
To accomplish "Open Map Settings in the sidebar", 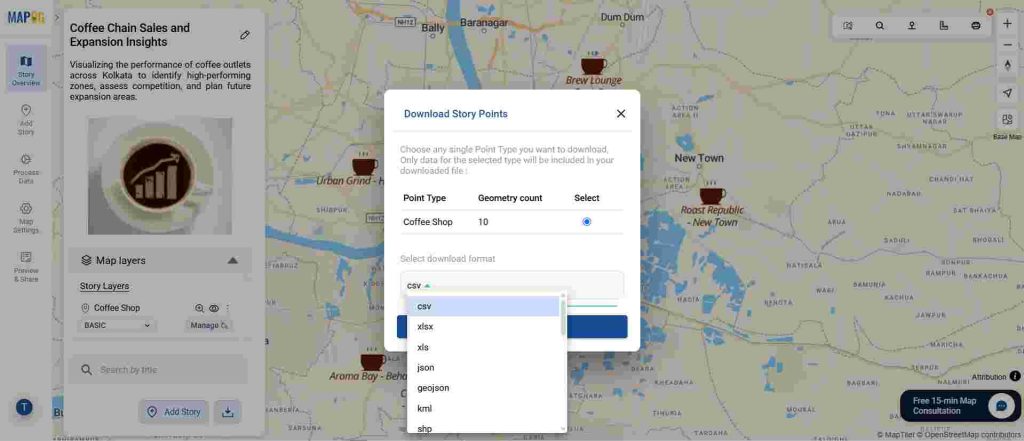I will [25, 218].
